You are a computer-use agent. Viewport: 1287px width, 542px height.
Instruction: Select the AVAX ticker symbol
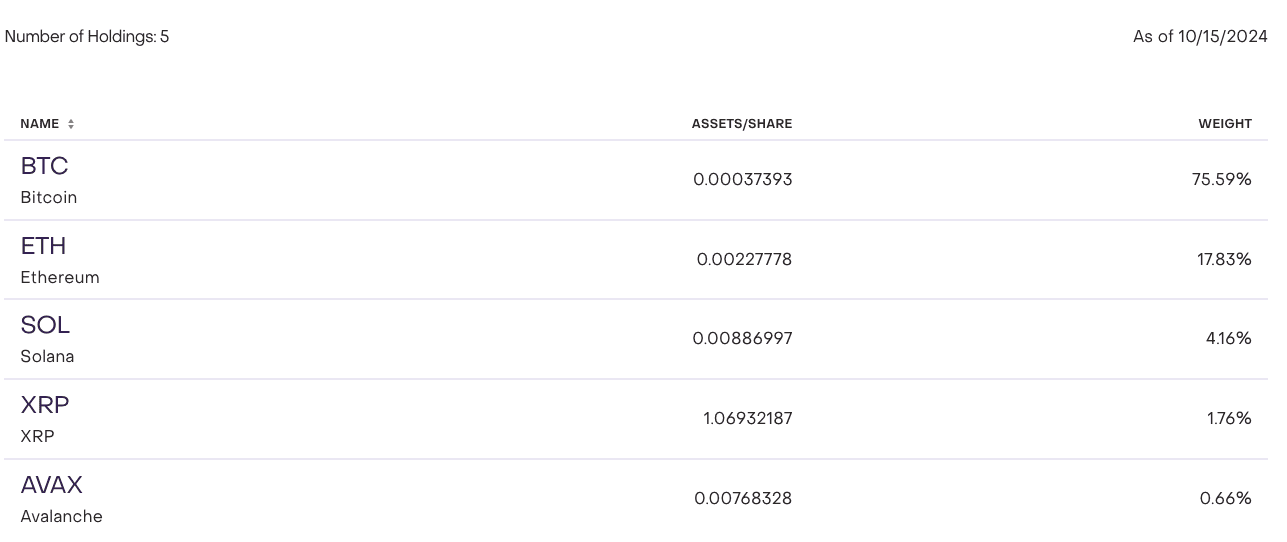point(51,485)
